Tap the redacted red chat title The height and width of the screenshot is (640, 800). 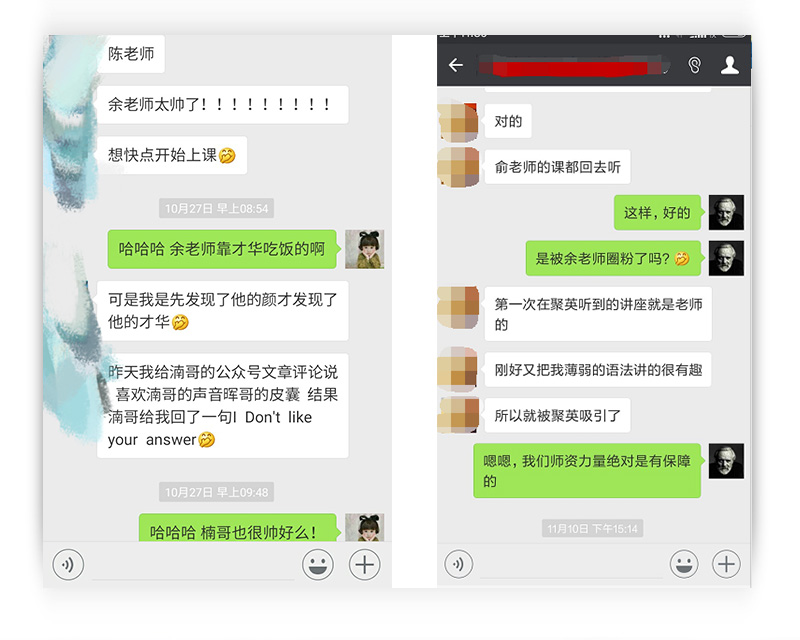click(x=573, y=67)
